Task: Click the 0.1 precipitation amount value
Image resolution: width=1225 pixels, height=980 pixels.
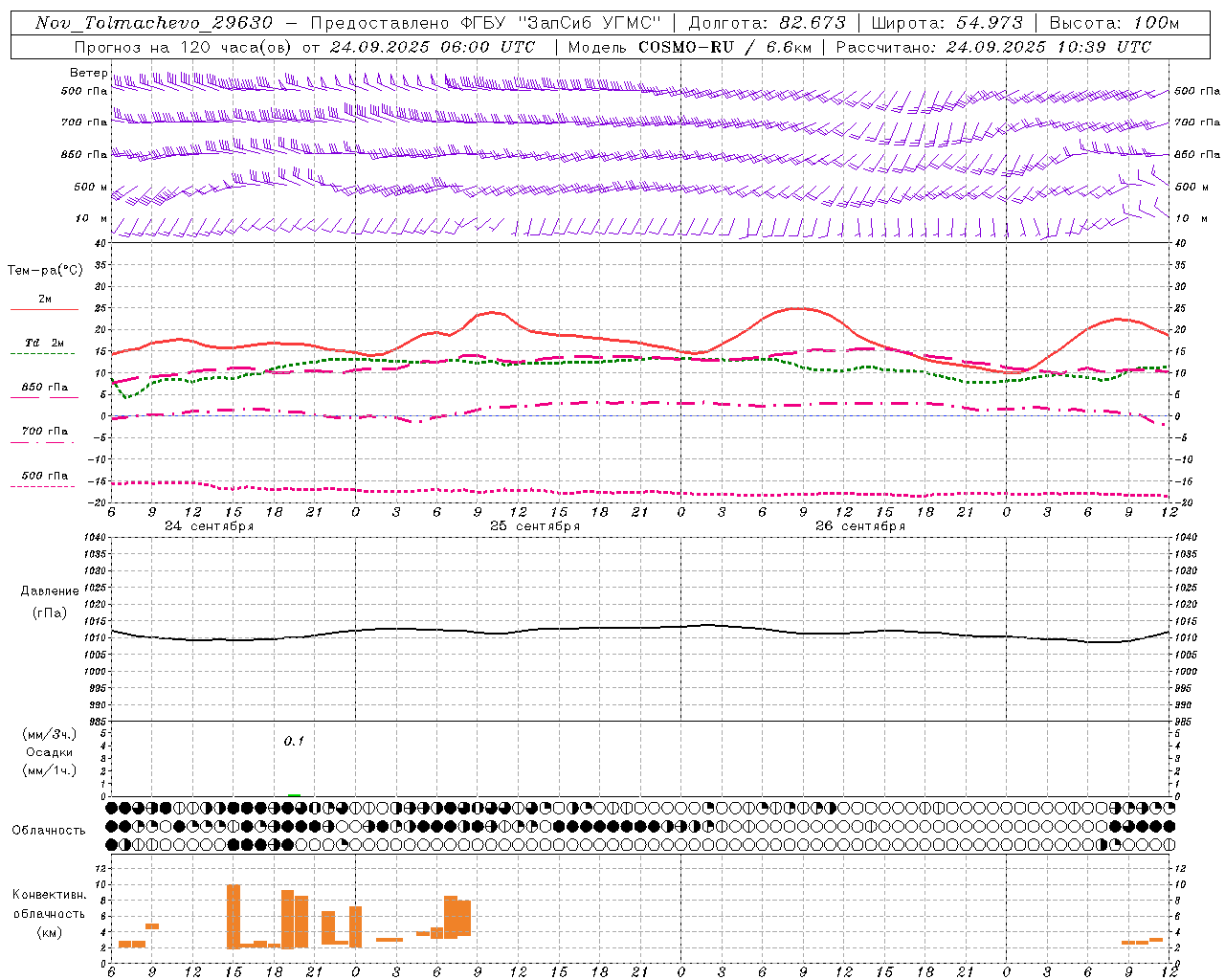Action: point(294,742)
